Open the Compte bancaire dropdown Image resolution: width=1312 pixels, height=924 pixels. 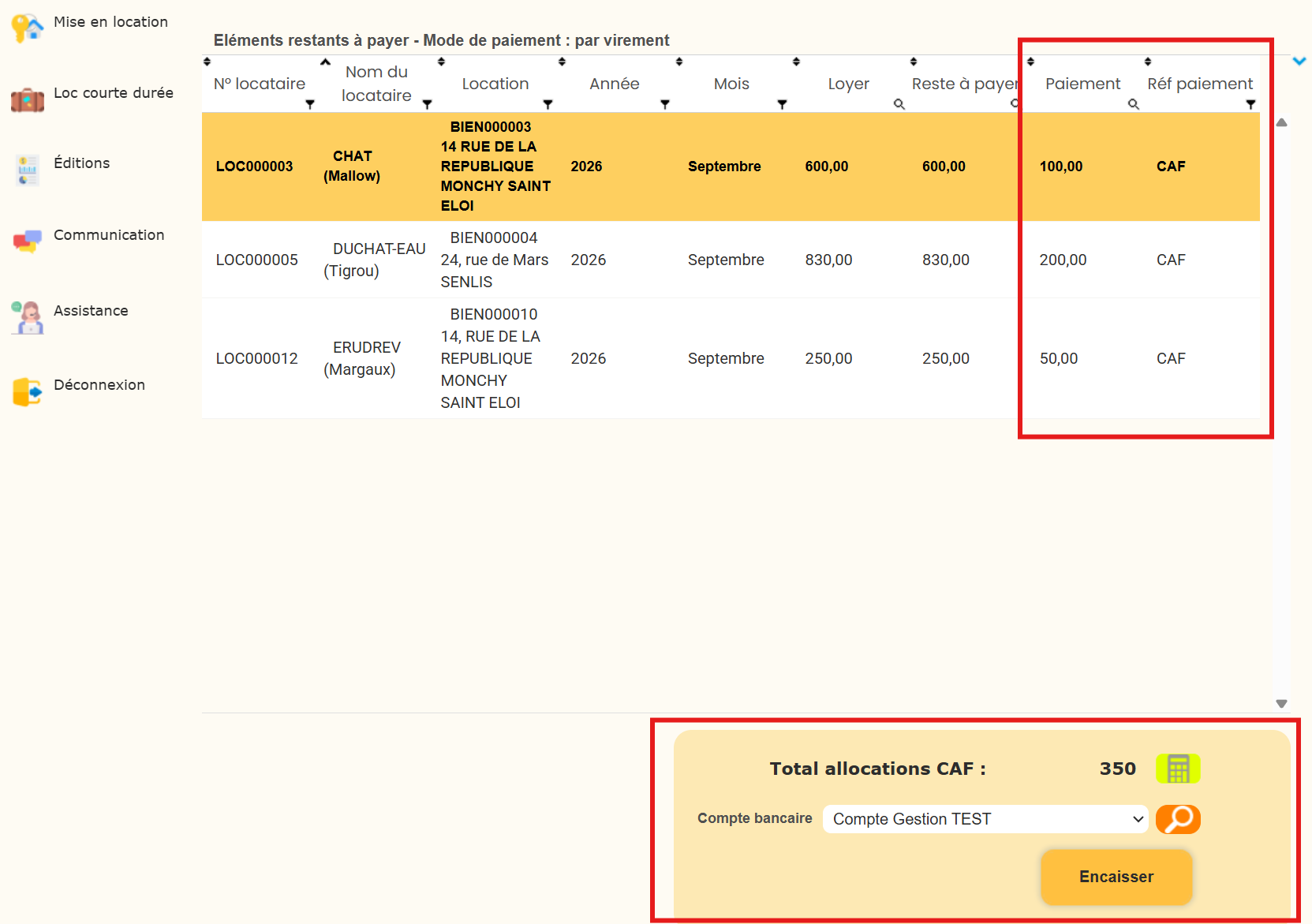[985, 819]
